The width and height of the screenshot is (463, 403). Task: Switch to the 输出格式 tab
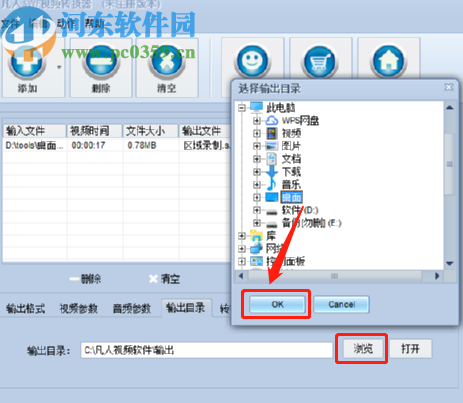point(25,308)
